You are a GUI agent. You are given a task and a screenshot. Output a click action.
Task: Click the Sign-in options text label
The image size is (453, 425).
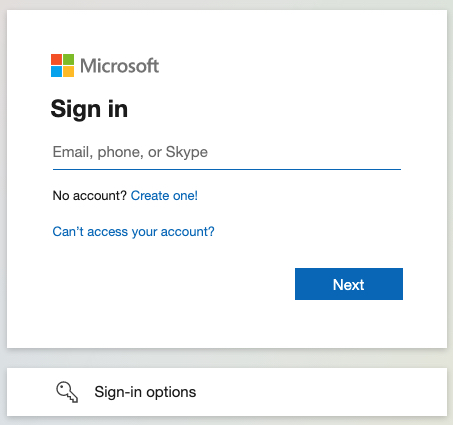pyautogui.click(x=145, y=392)
